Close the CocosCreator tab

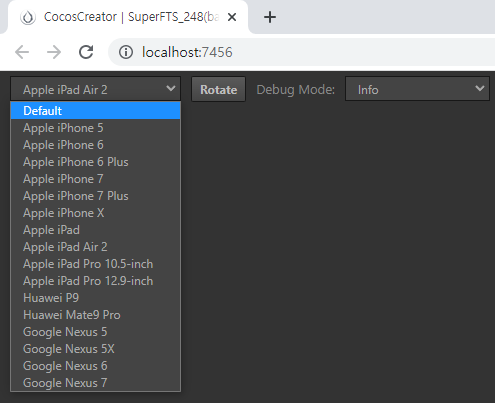click(232, 17)
